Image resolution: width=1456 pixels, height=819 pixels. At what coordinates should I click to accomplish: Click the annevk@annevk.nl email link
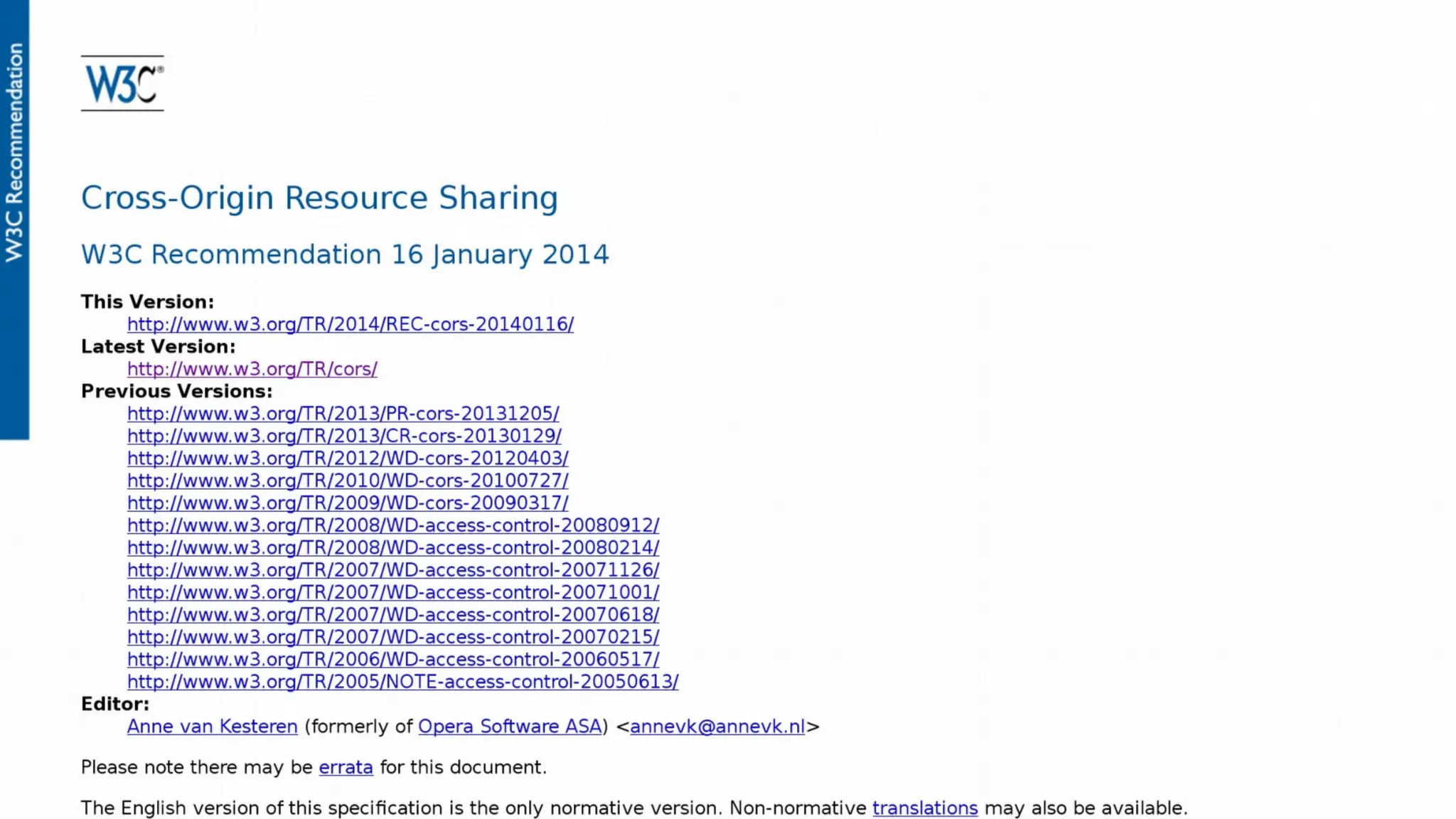[x=717, y=727]
